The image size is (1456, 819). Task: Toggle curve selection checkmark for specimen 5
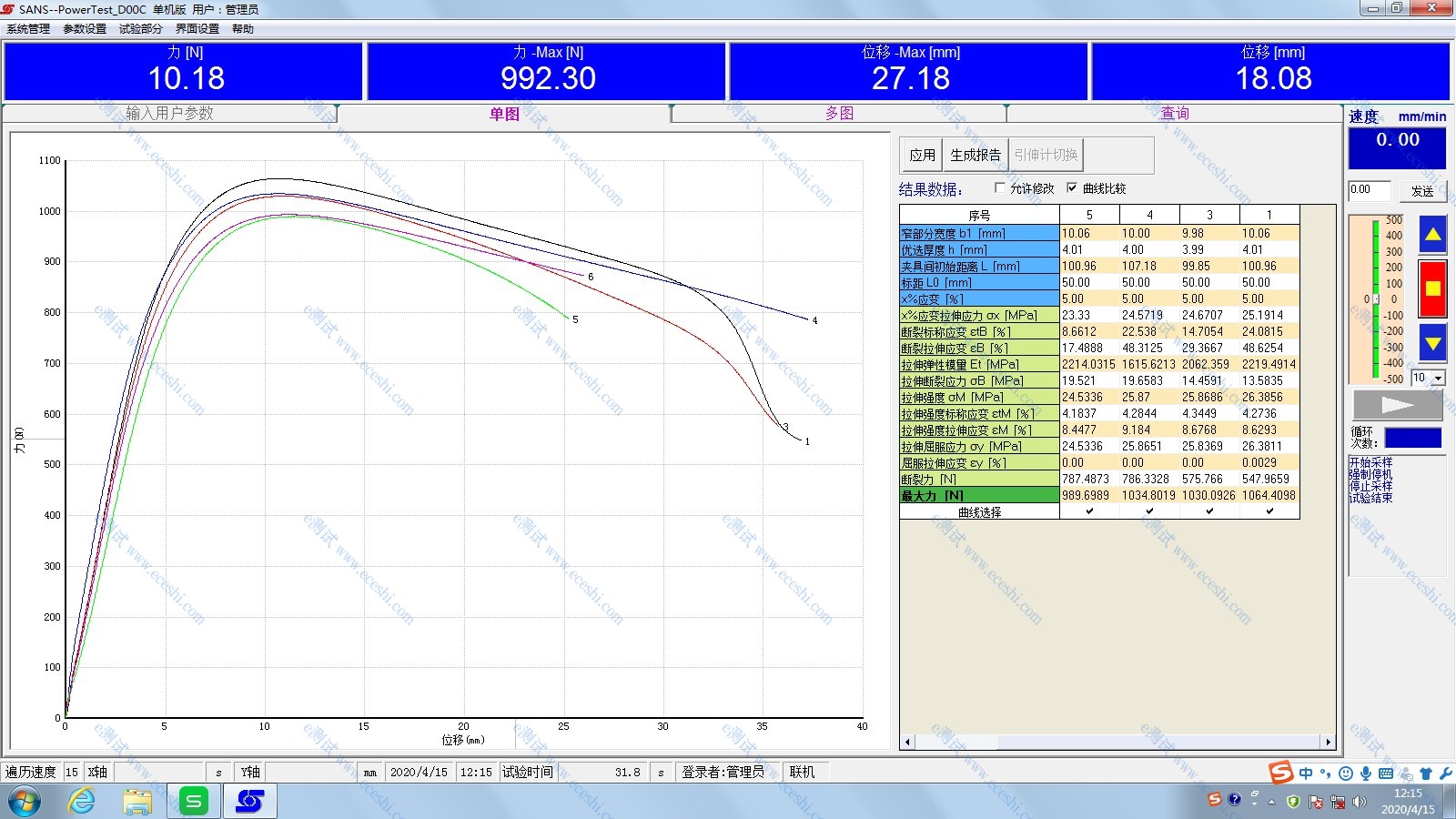coord(1089,511)
